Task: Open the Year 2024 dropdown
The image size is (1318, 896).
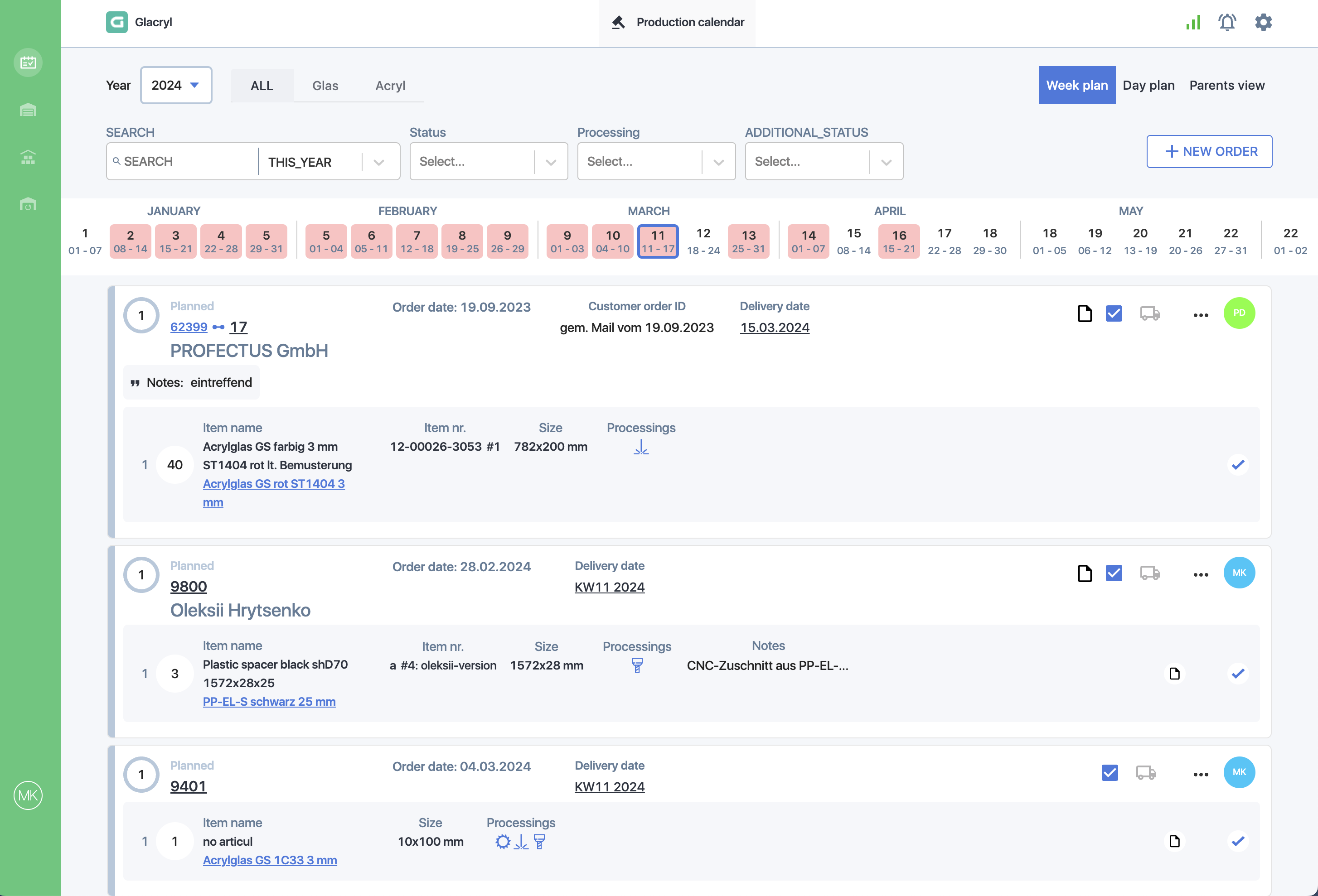Action: click(176, 86)
